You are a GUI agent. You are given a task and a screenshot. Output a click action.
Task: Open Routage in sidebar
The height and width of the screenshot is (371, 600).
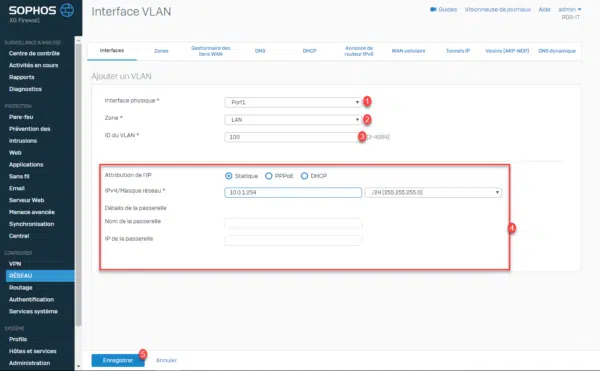tap(21, 287)
